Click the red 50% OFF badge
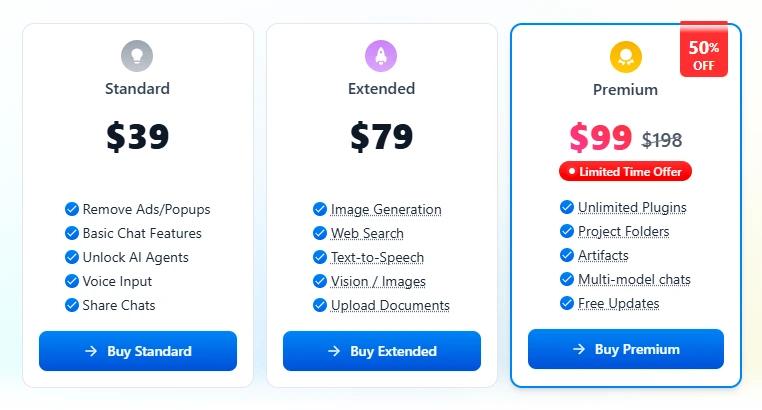 coord(704,49)
